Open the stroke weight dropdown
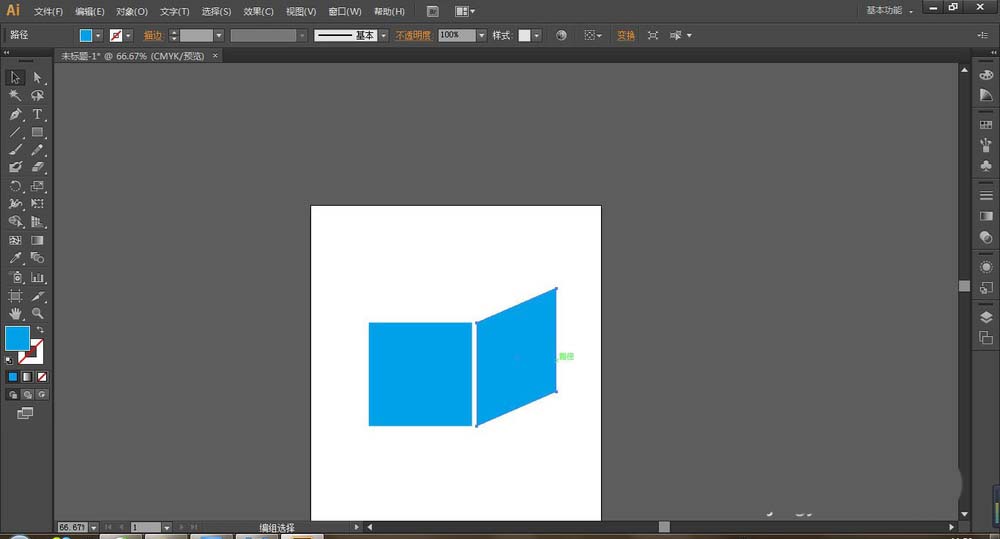The image size is (1000, 539). [x=219, y=36]
